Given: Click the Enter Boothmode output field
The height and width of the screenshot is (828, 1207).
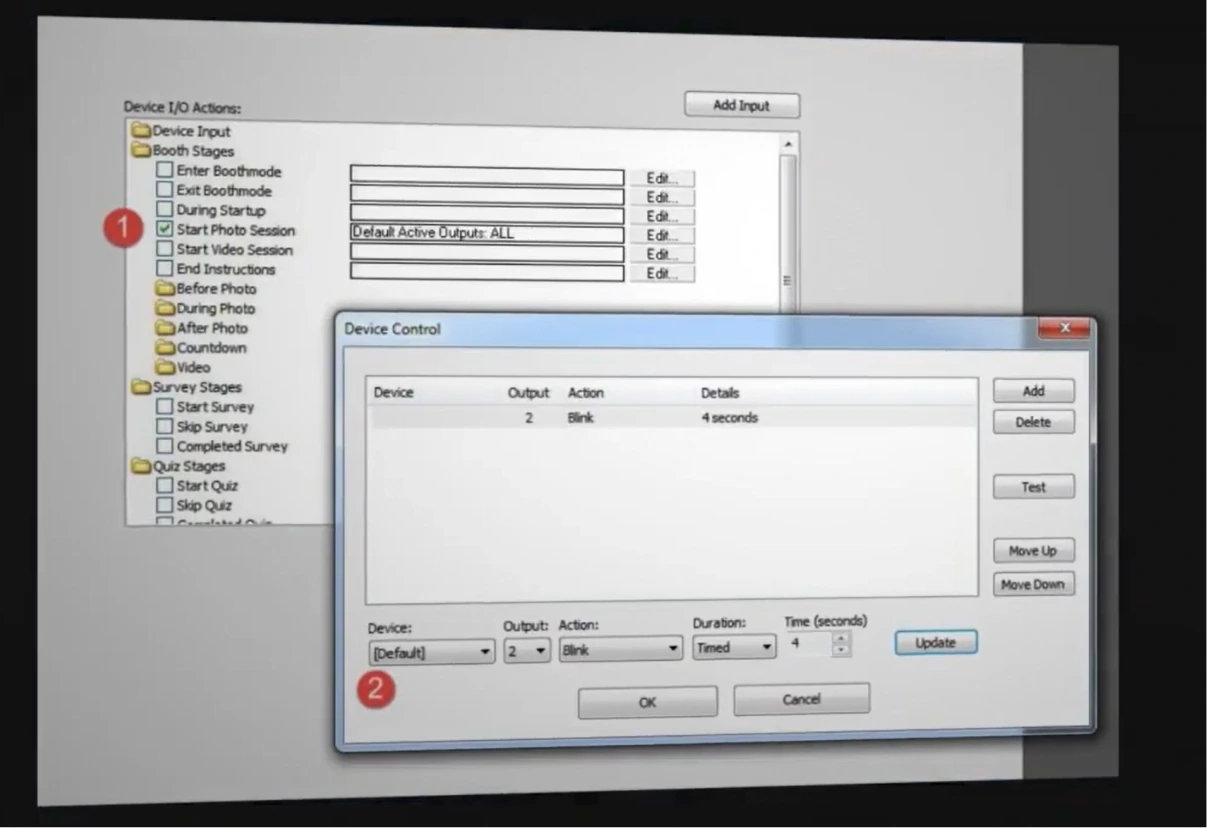Looking at the screenshot, I should click(487, 175).
